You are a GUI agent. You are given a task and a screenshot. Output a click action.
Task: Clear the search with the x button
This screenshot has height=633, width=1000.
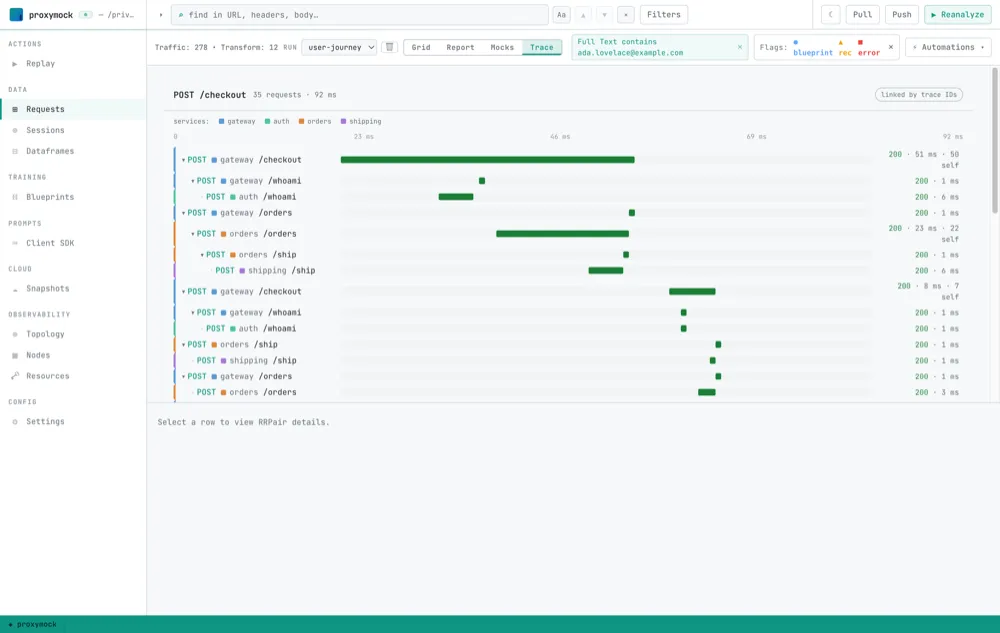[626, 15]
